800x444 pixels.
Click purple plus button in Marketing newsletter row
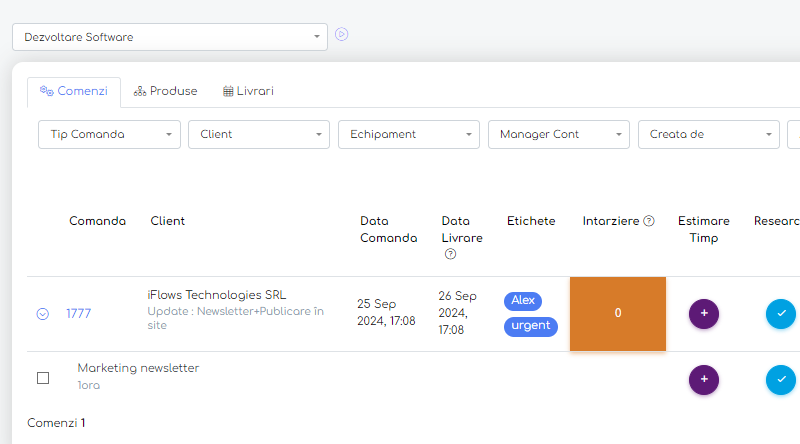704,380
